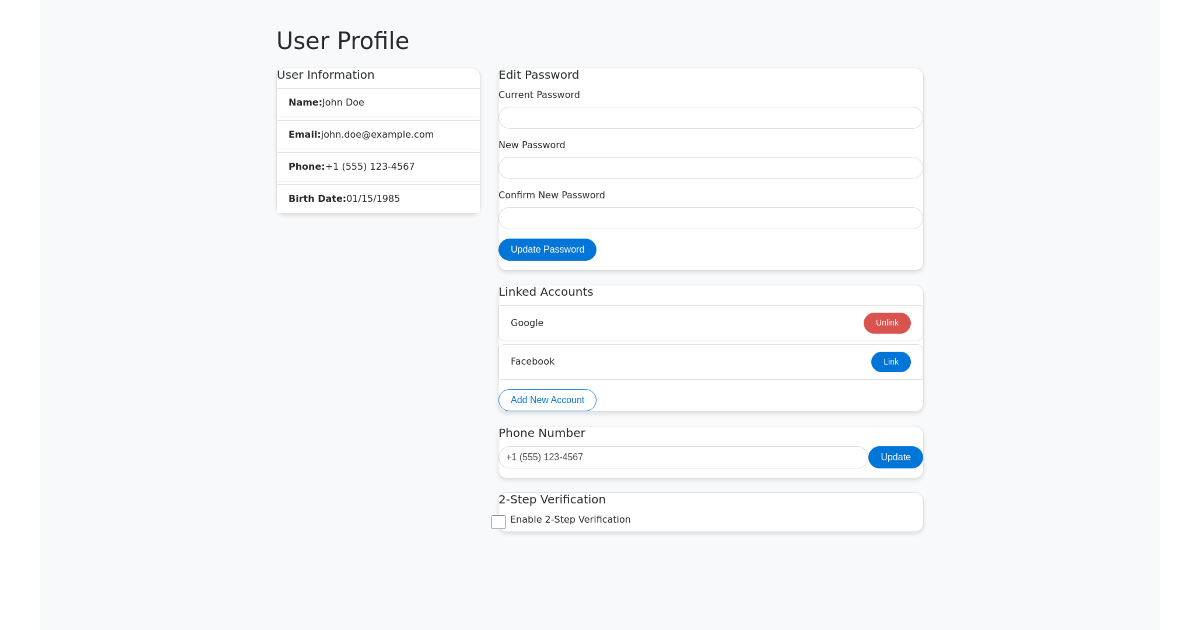Link the Facebook account
Screen dimensions: 1200x630
pos(890,361)
